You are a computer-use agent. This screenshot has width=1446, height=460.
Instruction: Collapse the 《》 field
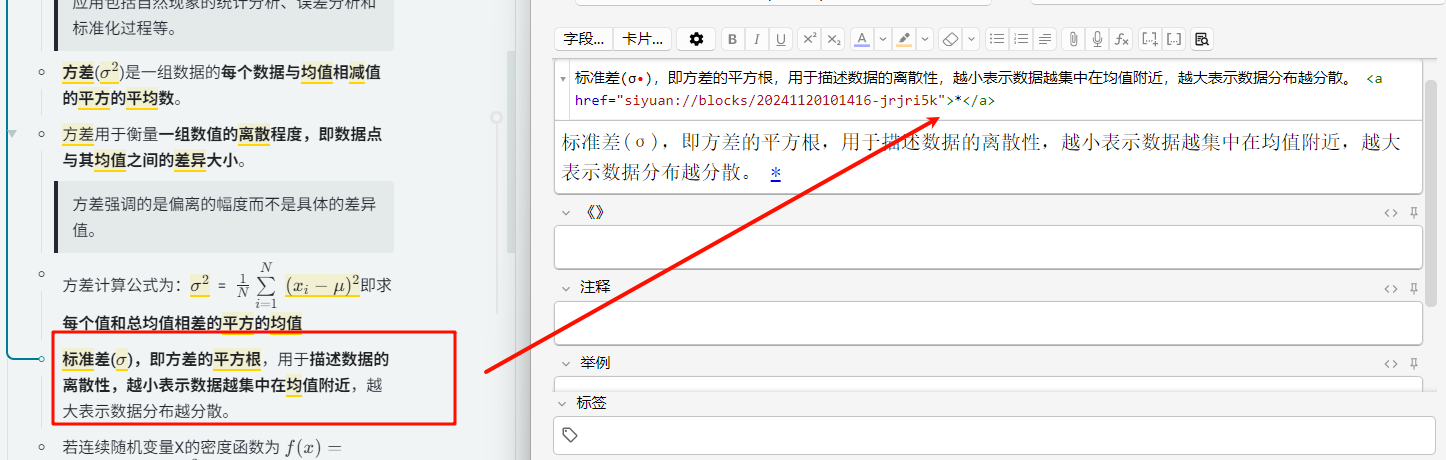tap(567, 212)
